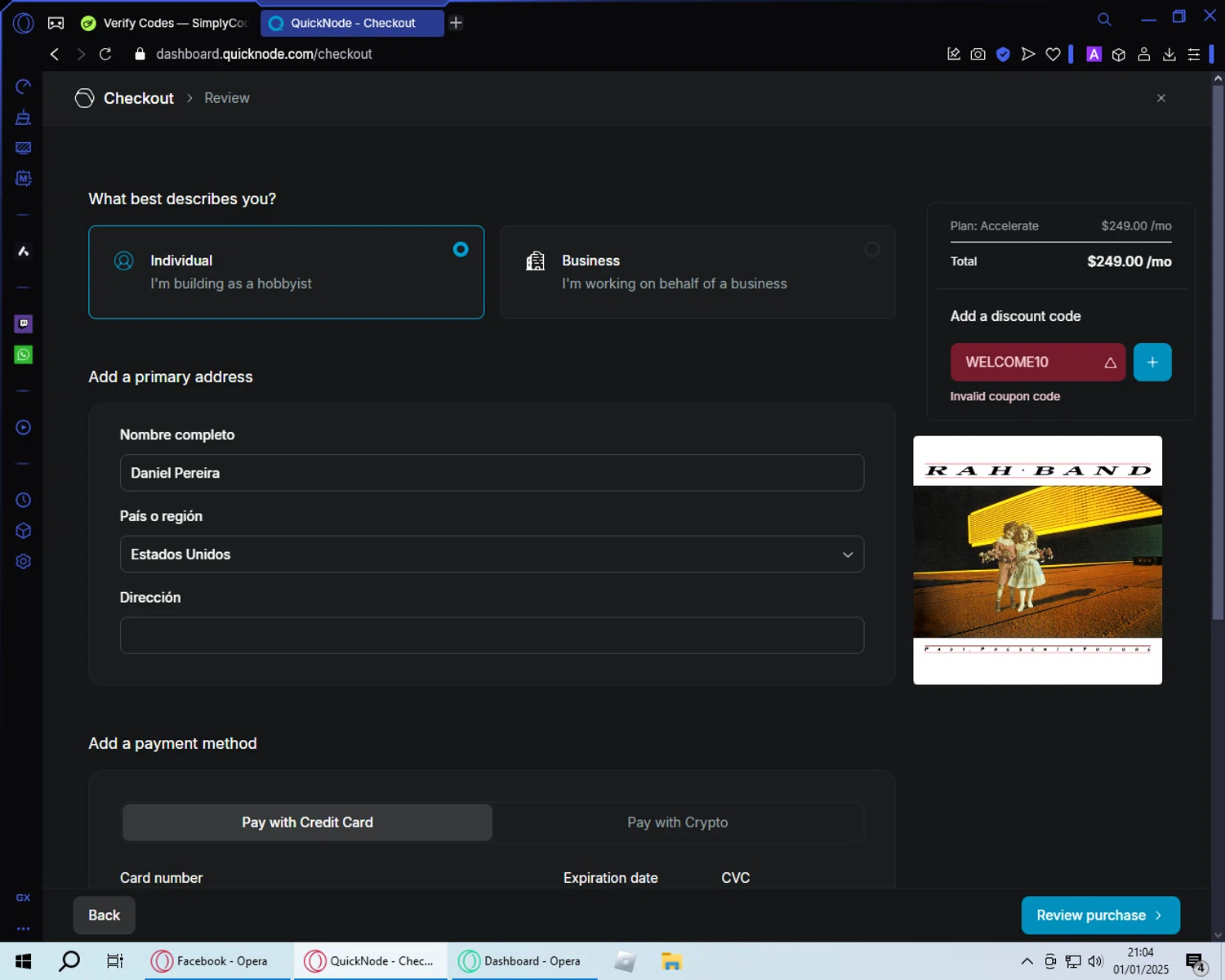Click the send Flow arrow icon
The image size is (1225, 980).
pyautogui.click(x=1028, y=54)
